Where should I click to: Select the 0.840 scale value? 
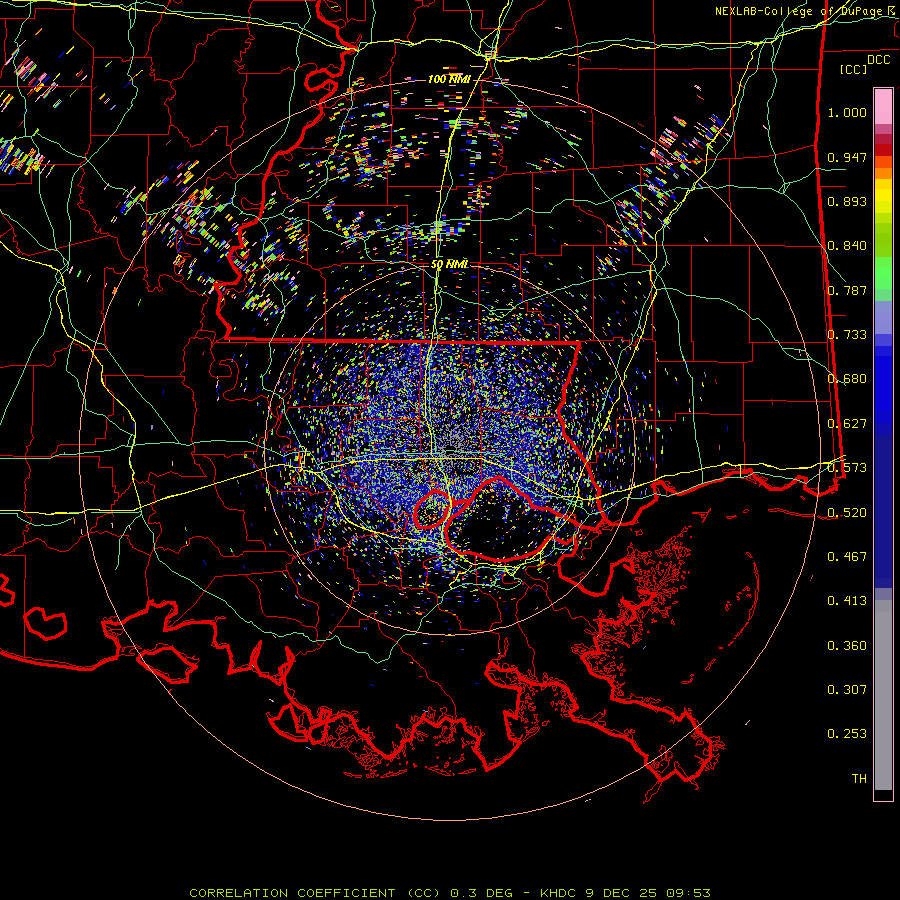[x=847, y=246]
